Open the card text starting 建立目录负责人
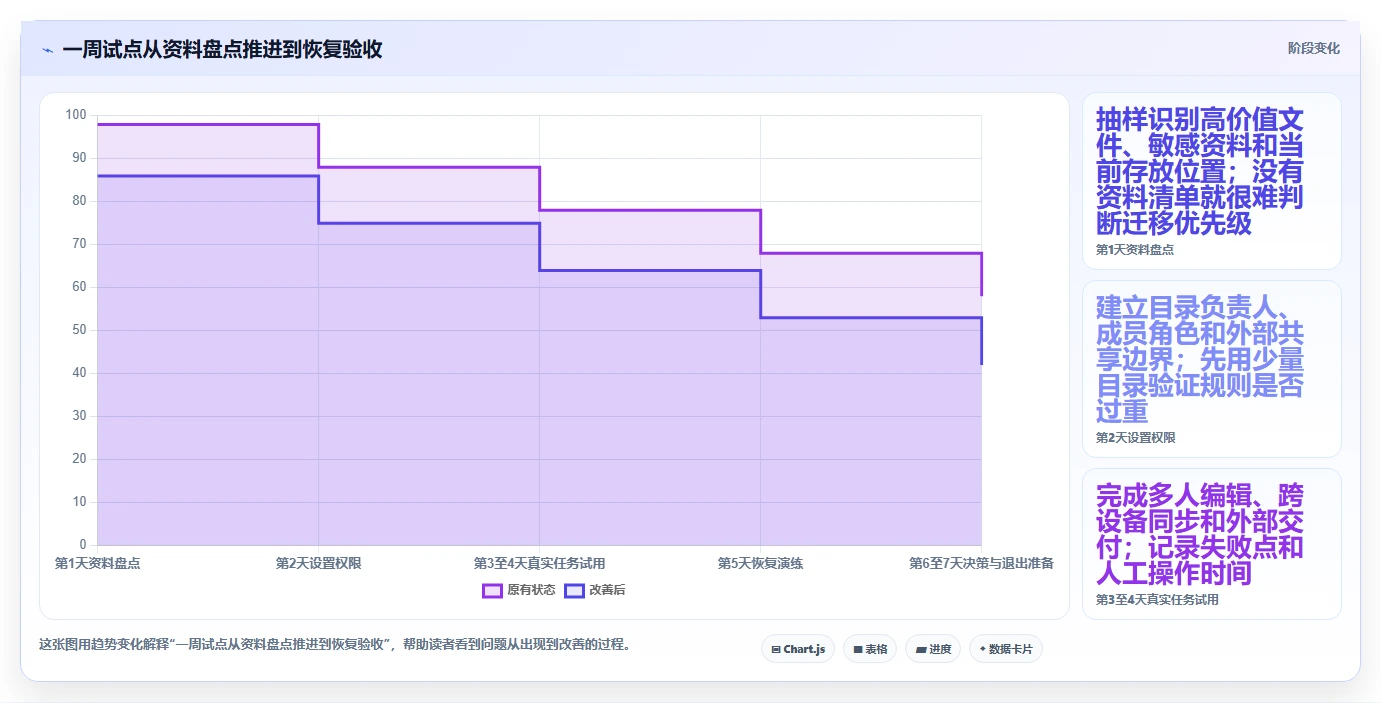1381x703 pixels. point(1200,359)
